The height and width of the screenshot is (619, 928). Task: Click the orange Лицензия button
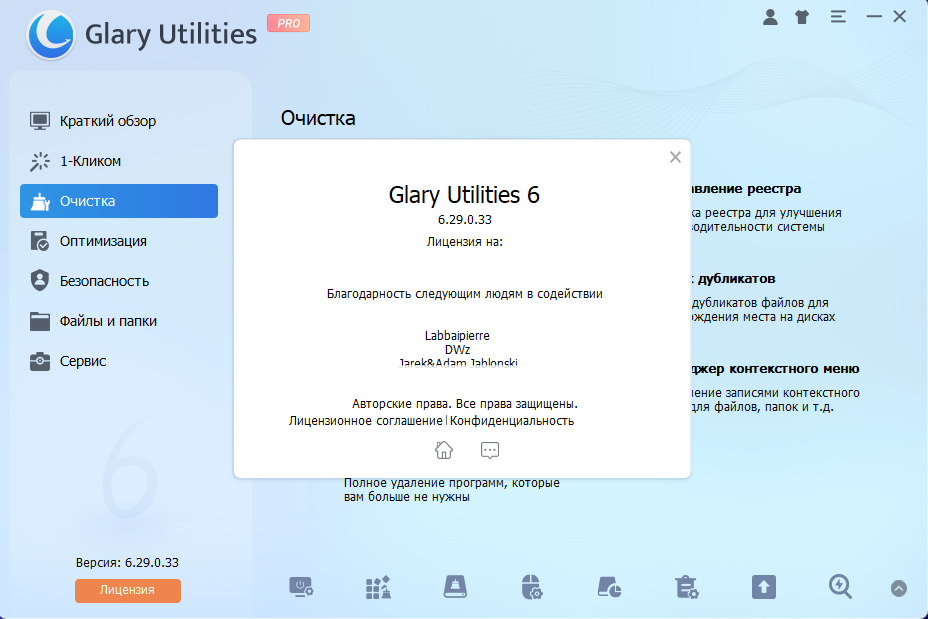(x=128, y=590)
